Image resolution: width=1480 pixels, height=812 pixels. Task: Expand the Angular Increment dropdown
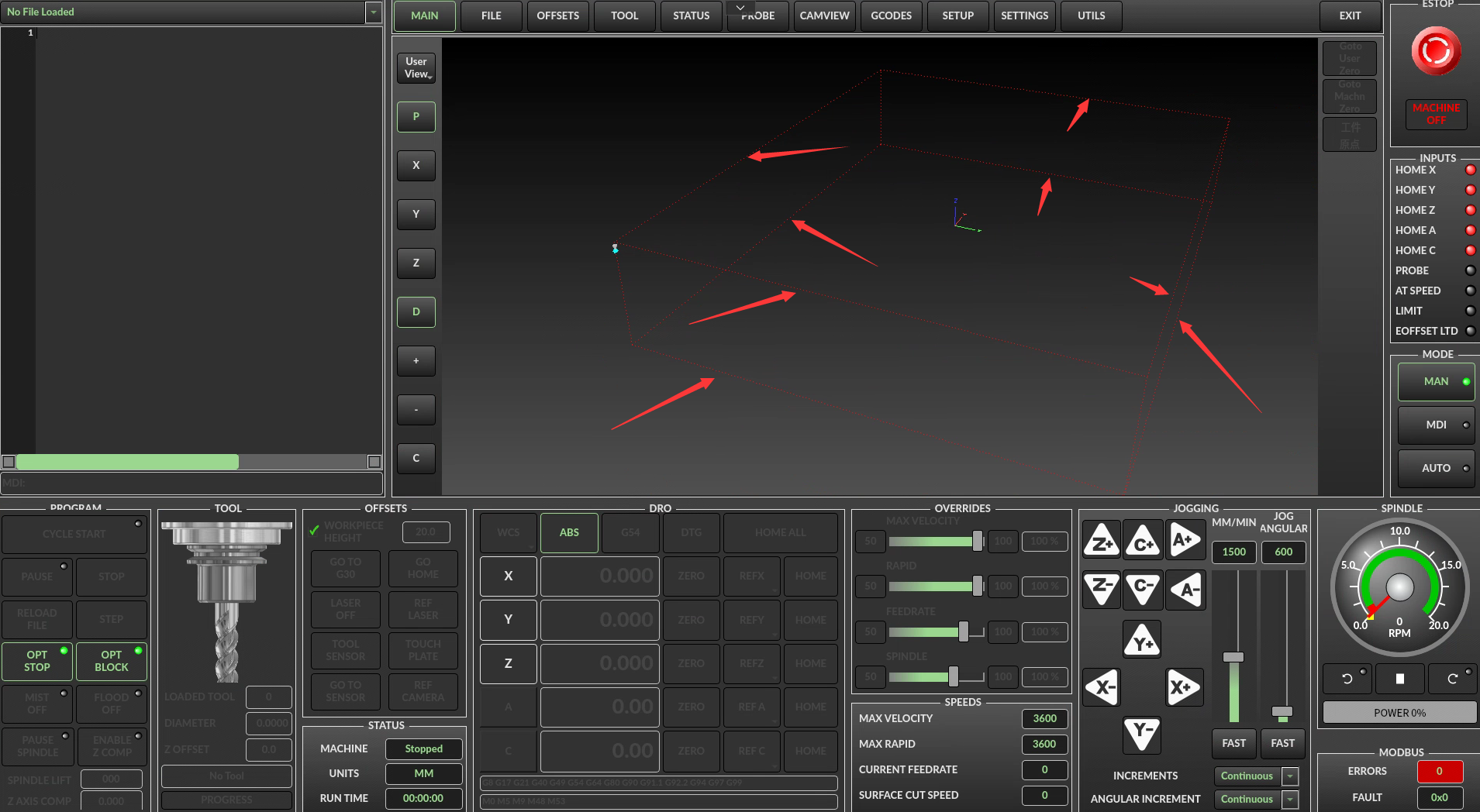(1290, 799)
